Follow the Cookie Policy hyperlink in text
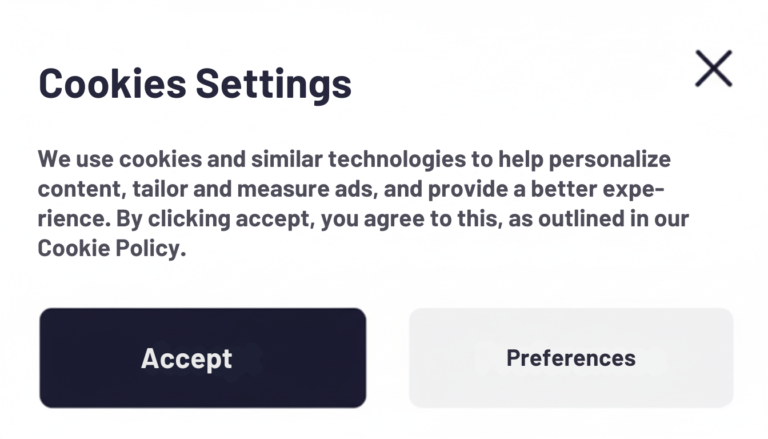The width and height of the screenshot is (768, 439). click(x=110, y=249)
